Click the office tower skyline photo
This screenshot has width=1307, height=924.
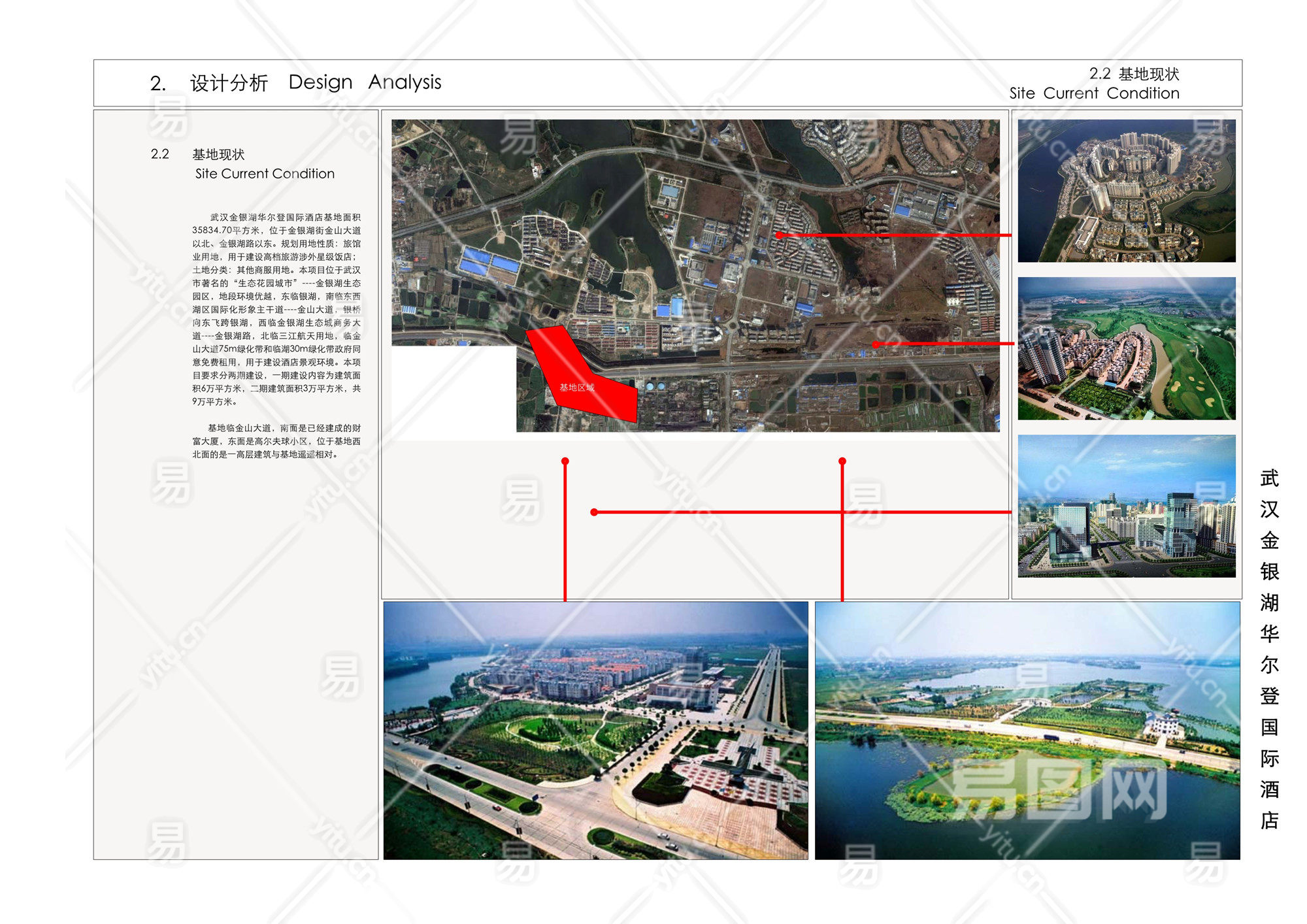(1126, 506)
